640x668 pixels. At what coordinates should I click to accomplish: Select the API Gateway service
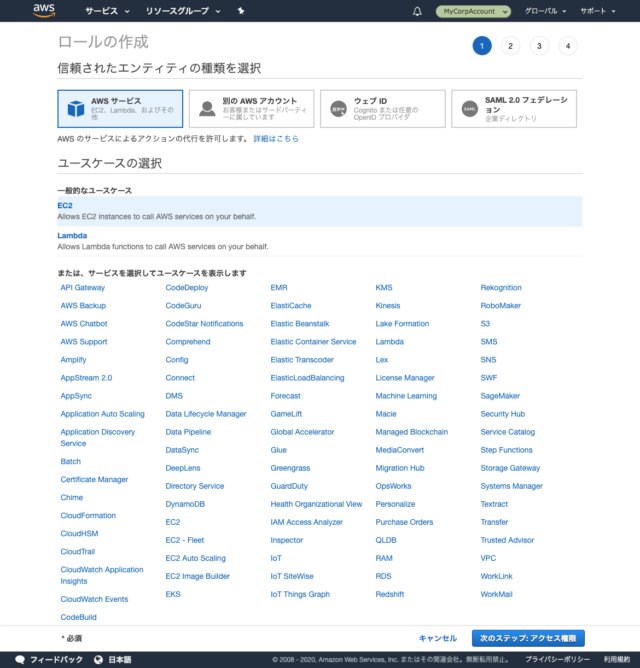[83, 288]
